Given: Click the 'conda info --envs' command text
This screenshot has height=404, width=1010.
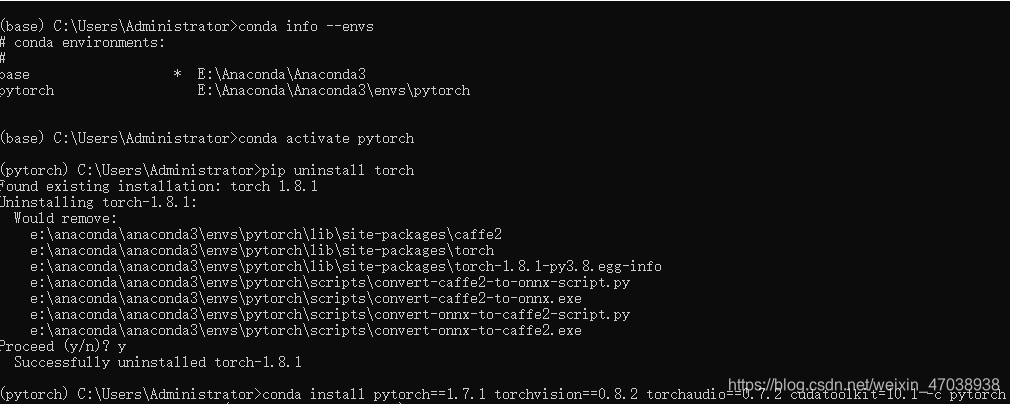Looking at the screenshot, I should 306,26.
